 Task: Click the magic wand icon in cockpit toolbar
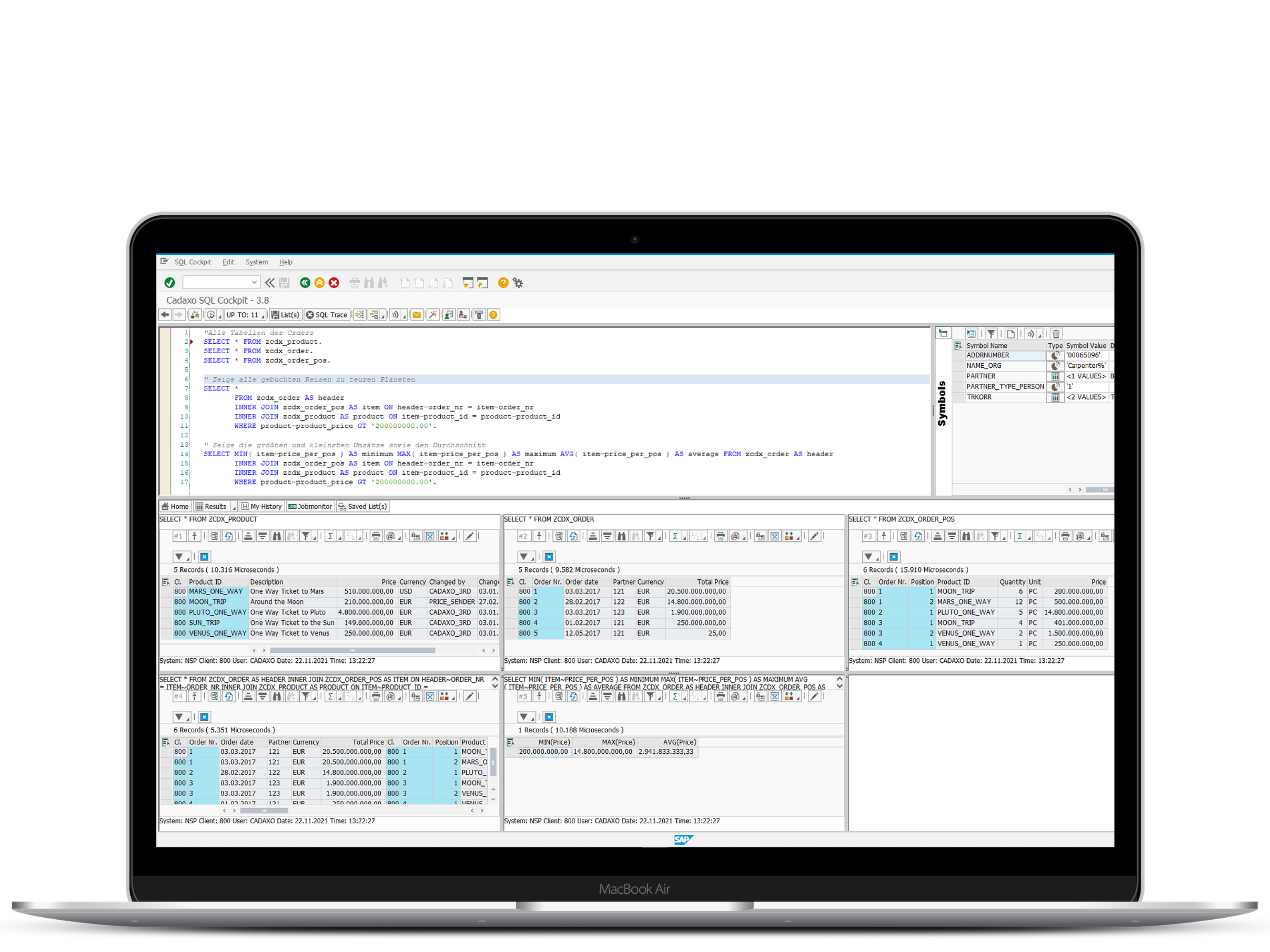432,315
